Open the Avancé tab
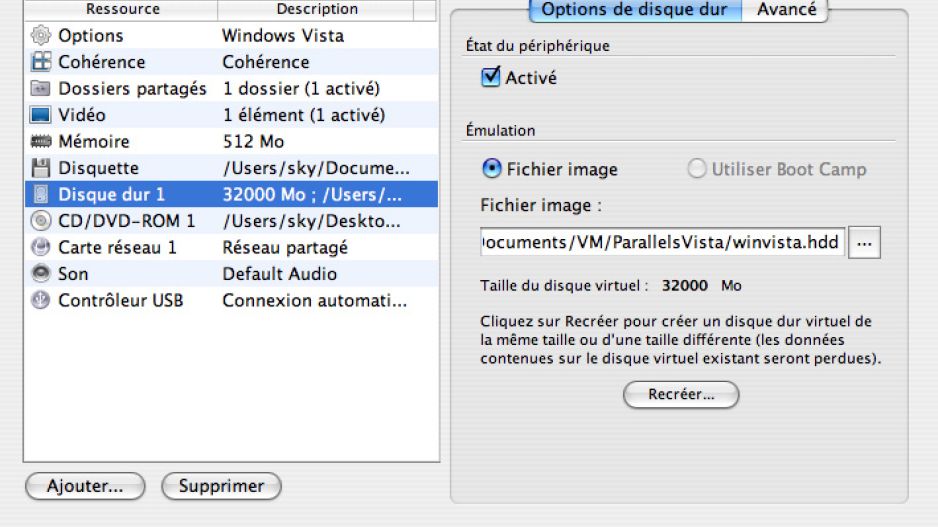938x527 pixels. (x=785, y=10)
